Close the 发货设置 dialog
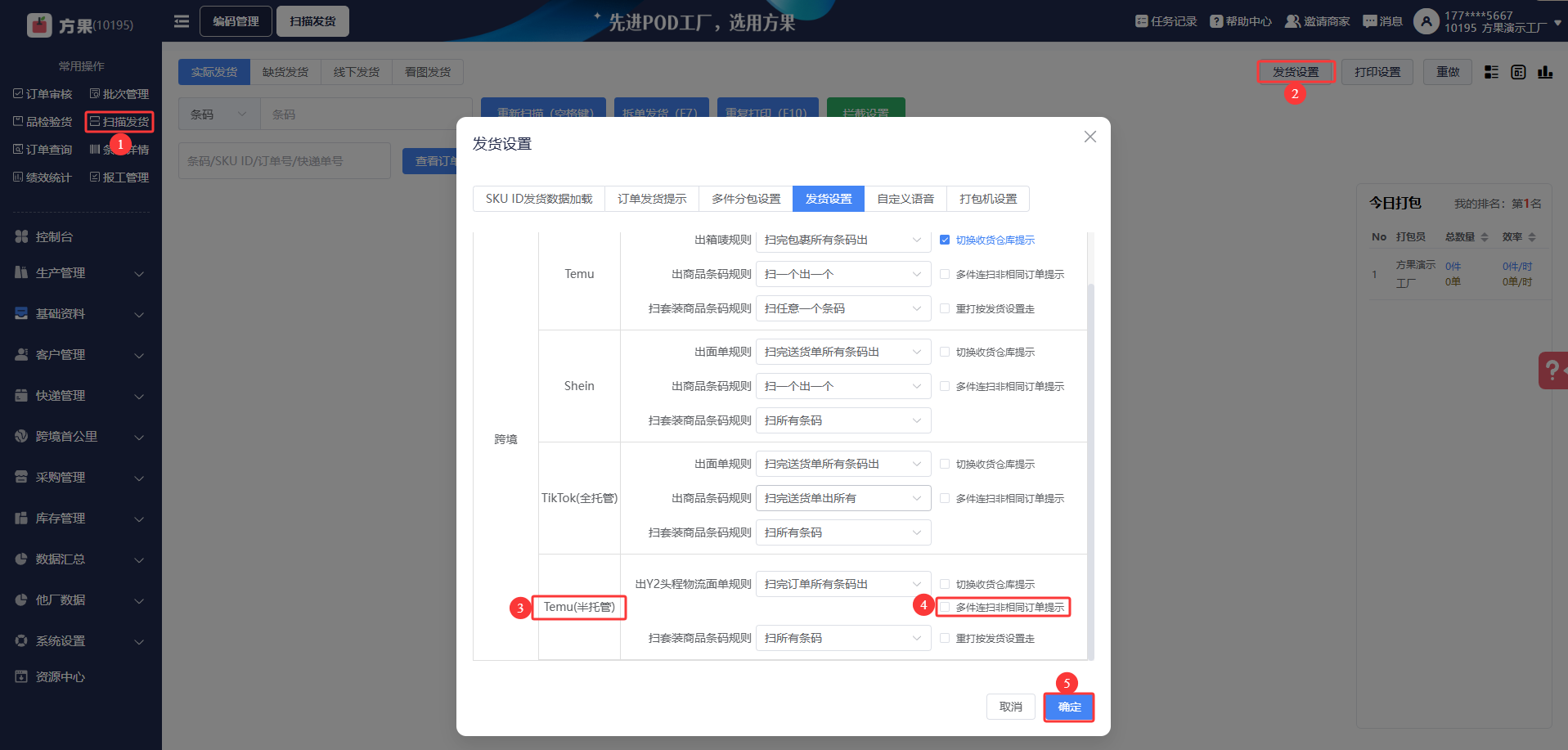Image resolution: width=1568 pixels, height=750 pixels. click(x=1090, y=137)
